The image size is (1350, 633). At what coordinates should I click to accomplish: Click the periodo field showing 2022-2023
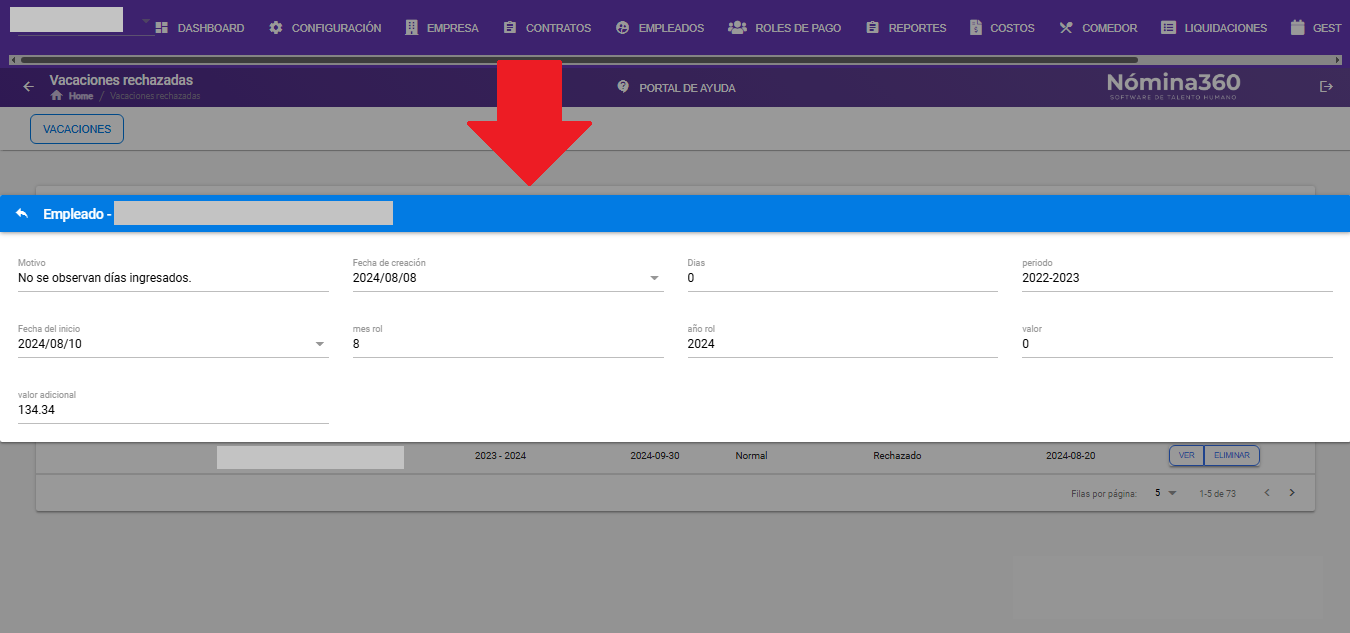click(x=1177, y=278)
